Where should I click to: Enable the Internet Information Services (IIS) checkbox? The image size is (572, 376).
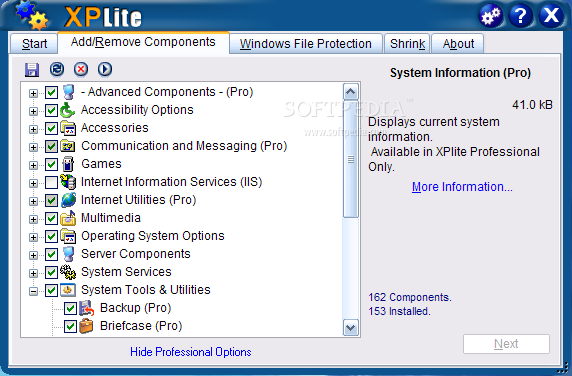coord(51,182)
